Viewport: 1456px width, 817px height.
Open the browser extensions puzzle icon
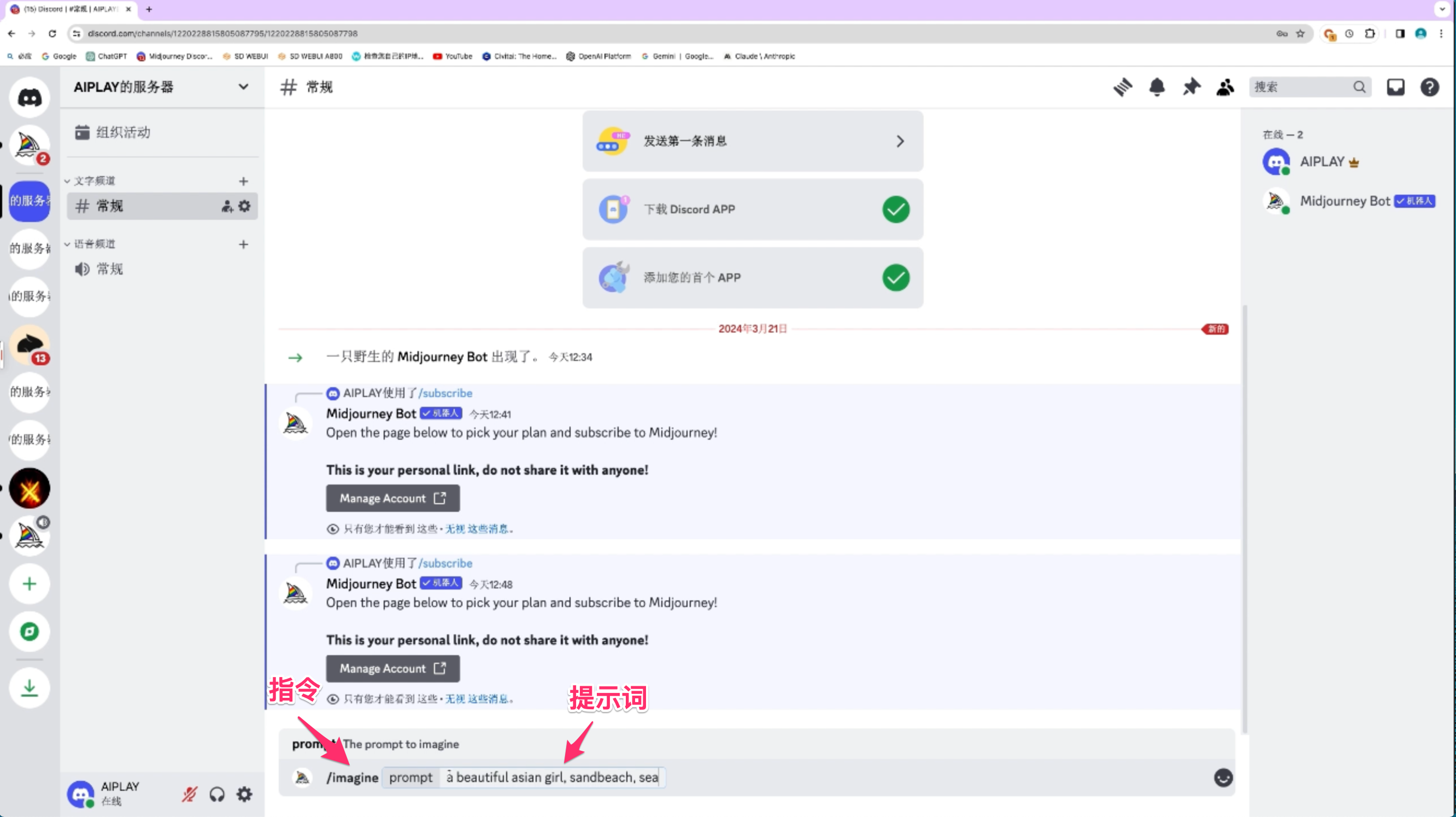1370,34
